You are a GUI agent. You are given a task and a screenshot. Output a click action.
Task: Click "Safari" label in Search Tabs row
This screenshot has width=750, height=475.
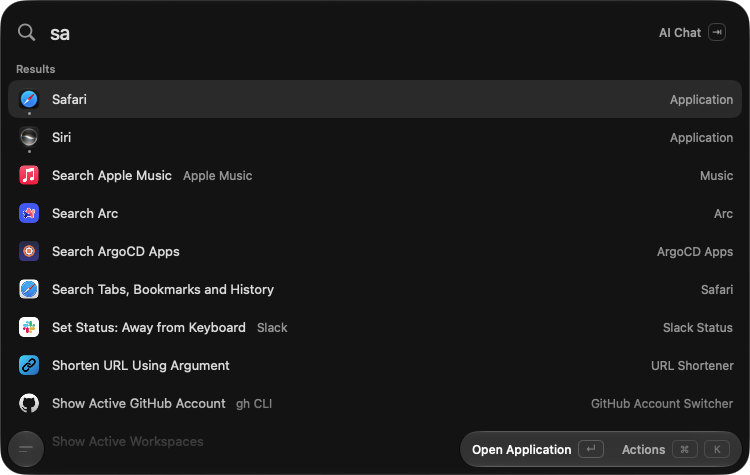tap(717, 289)
